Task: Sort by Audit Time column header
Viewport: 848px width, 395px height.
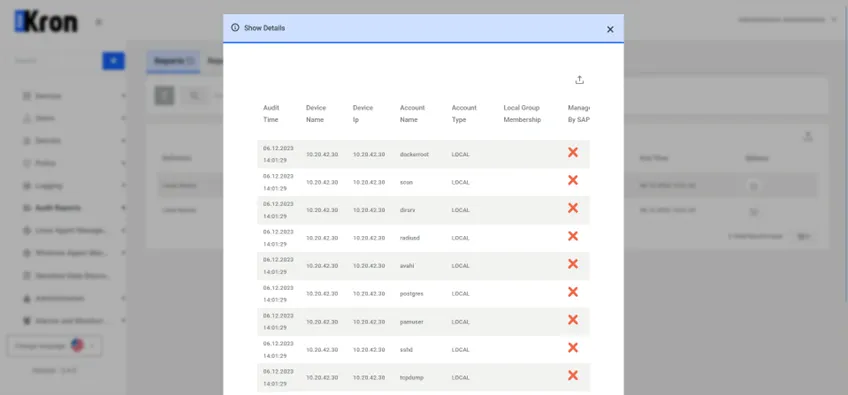Action: pos(271,114)
